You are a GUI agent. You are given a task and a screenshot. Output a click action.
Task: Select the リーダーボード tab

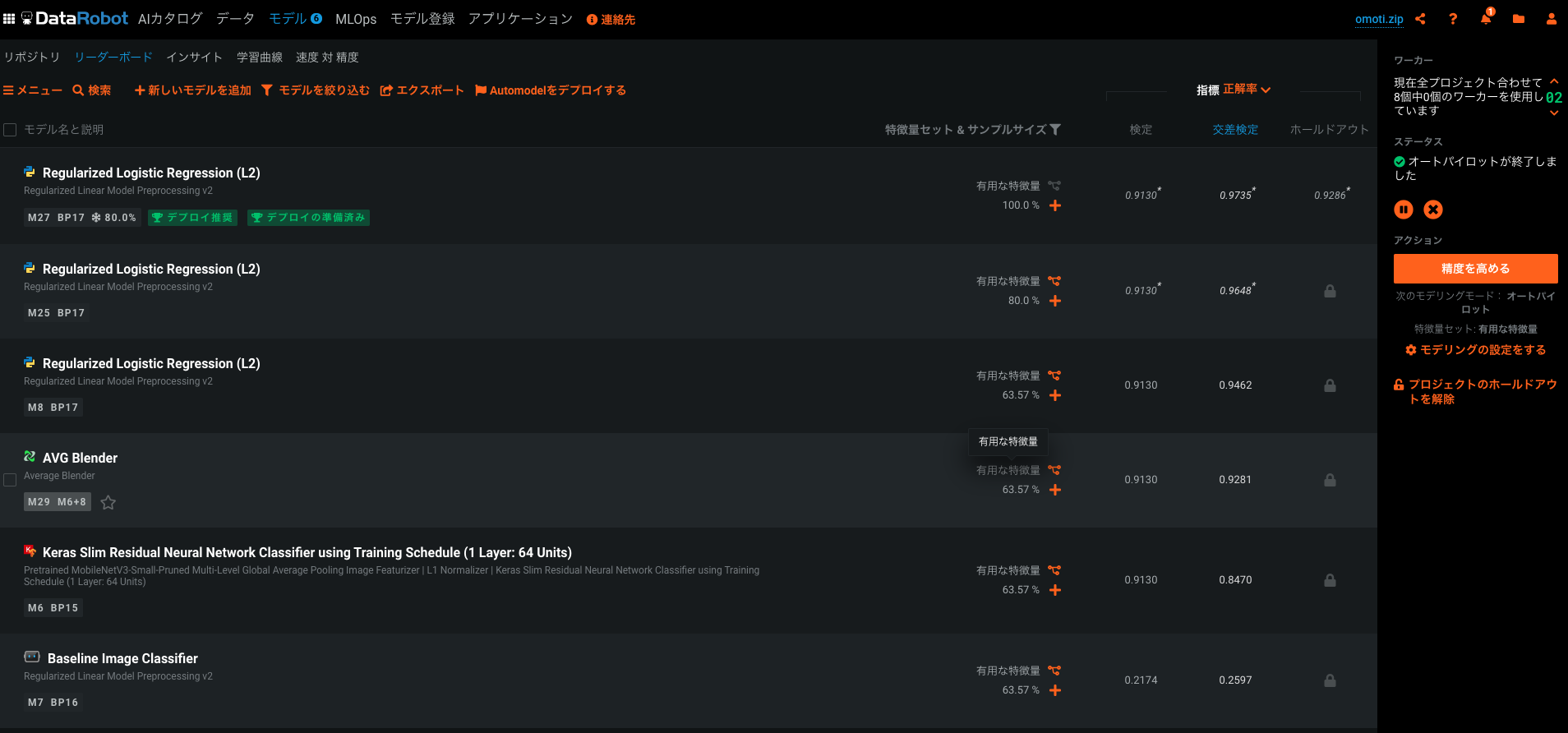click(x=113, y=57)
